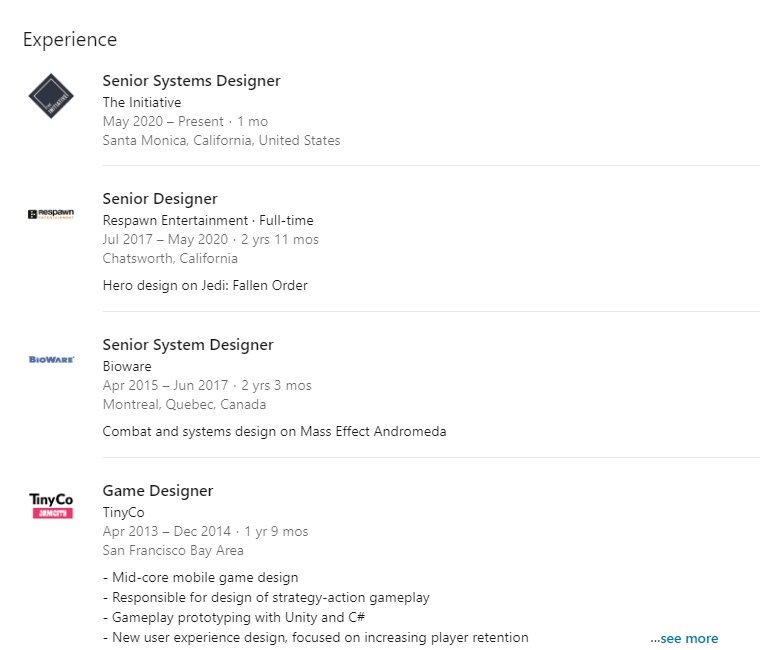Screen dimensions: 760x650
Task: Select the Senior System Designer title
Action: (x=188, y=345)
